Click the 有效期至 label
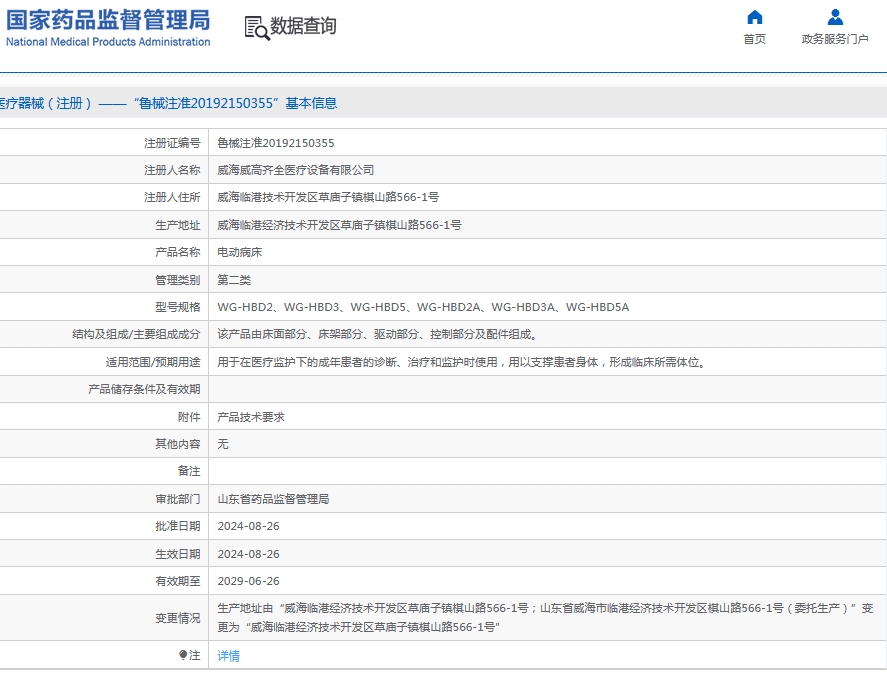The image size is (887, 675). 178,581
